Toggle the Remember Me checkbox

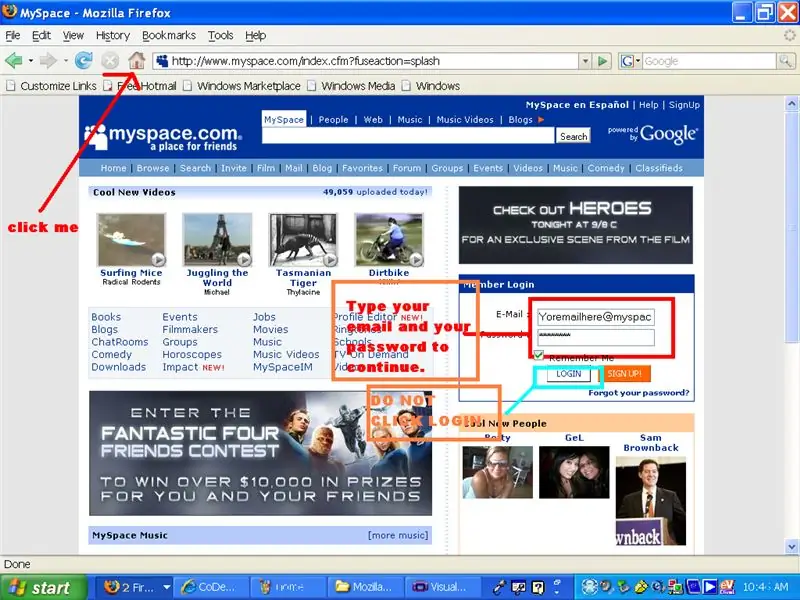click(538, 355)
